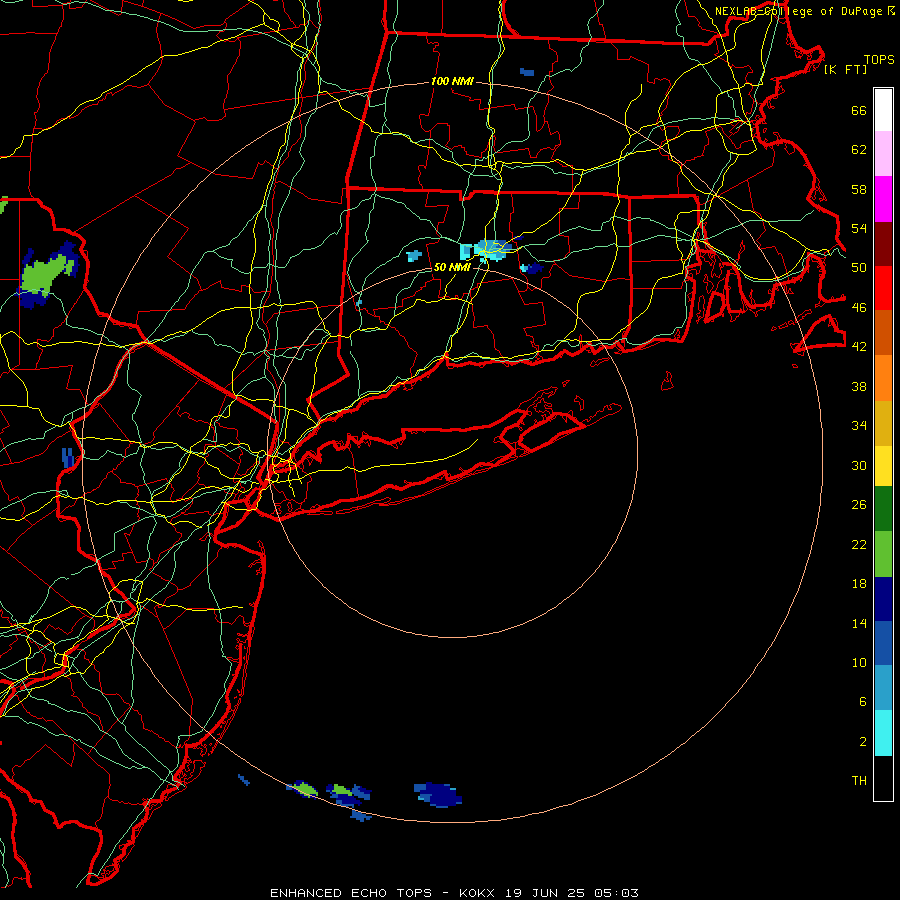Click the legend label 34

859,425
